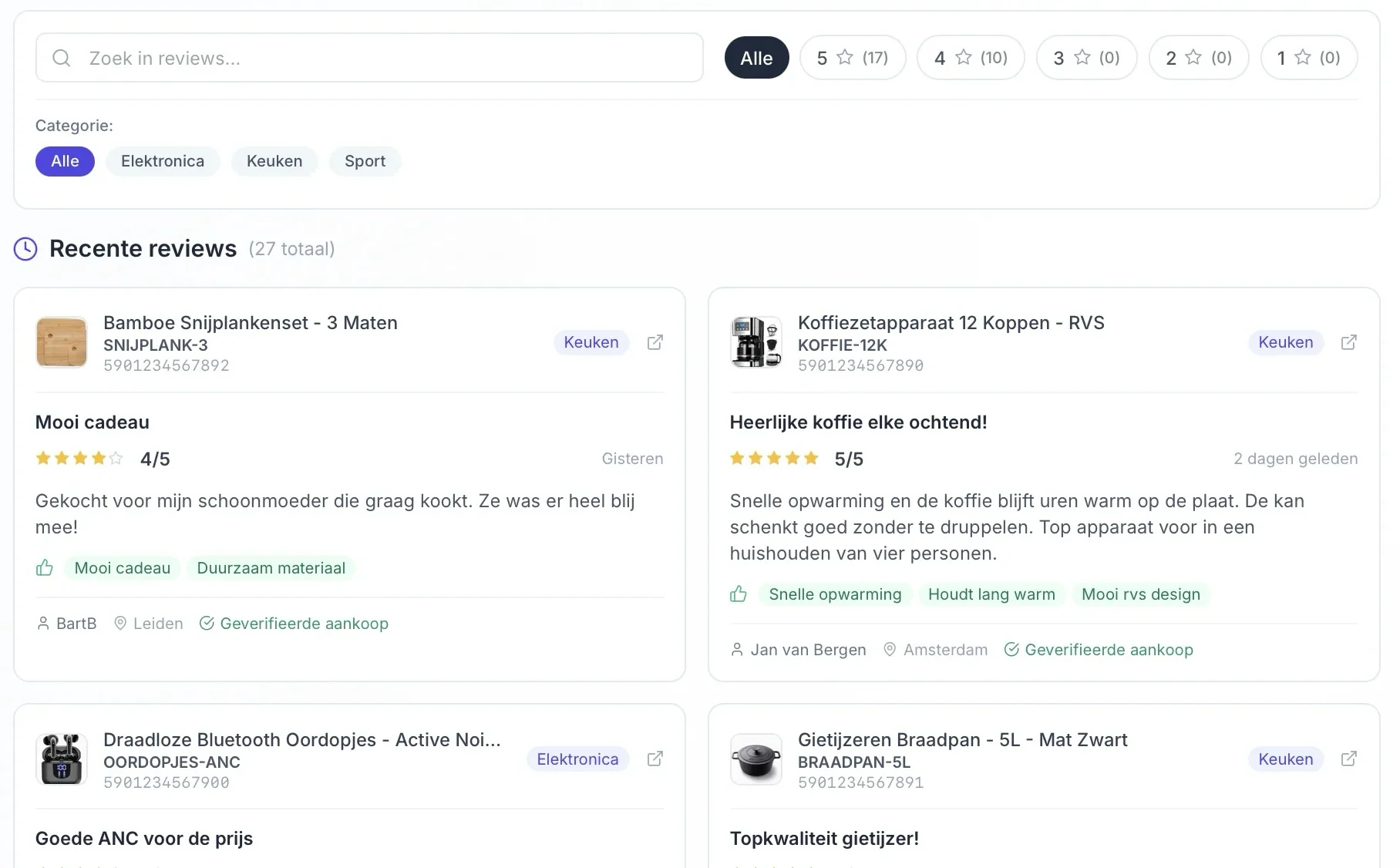Click the 'Mooi rvs design' tag
The width and height of the screenshot is (1400, 868).
point(1141,594)
